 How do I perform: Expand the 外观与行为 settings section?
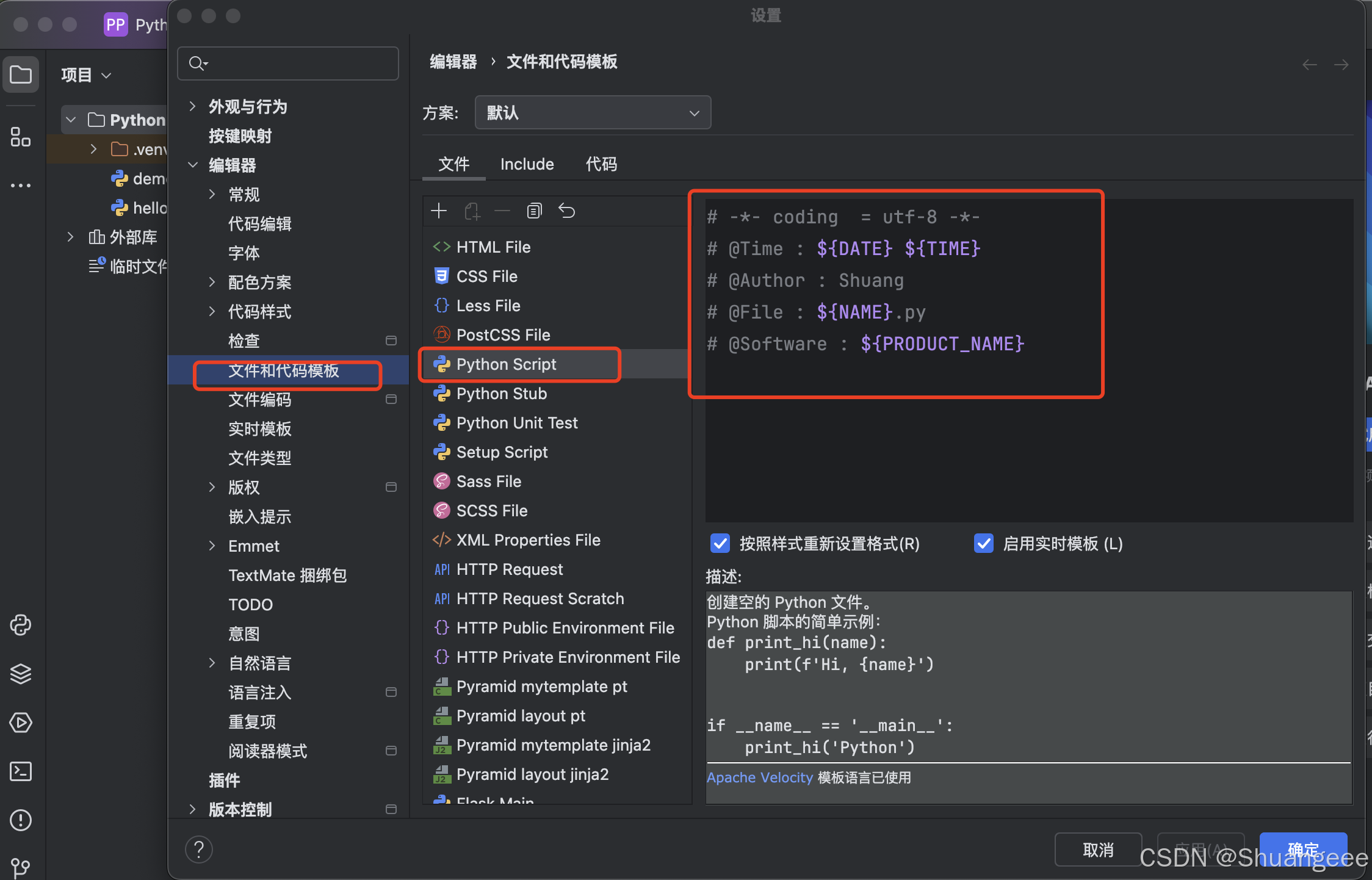coord(193,107)
